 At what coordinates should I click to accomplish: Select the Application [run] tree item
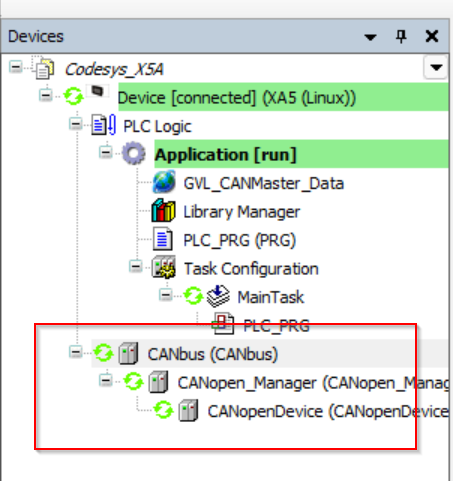pyautogui.click(x=226, y=155)
